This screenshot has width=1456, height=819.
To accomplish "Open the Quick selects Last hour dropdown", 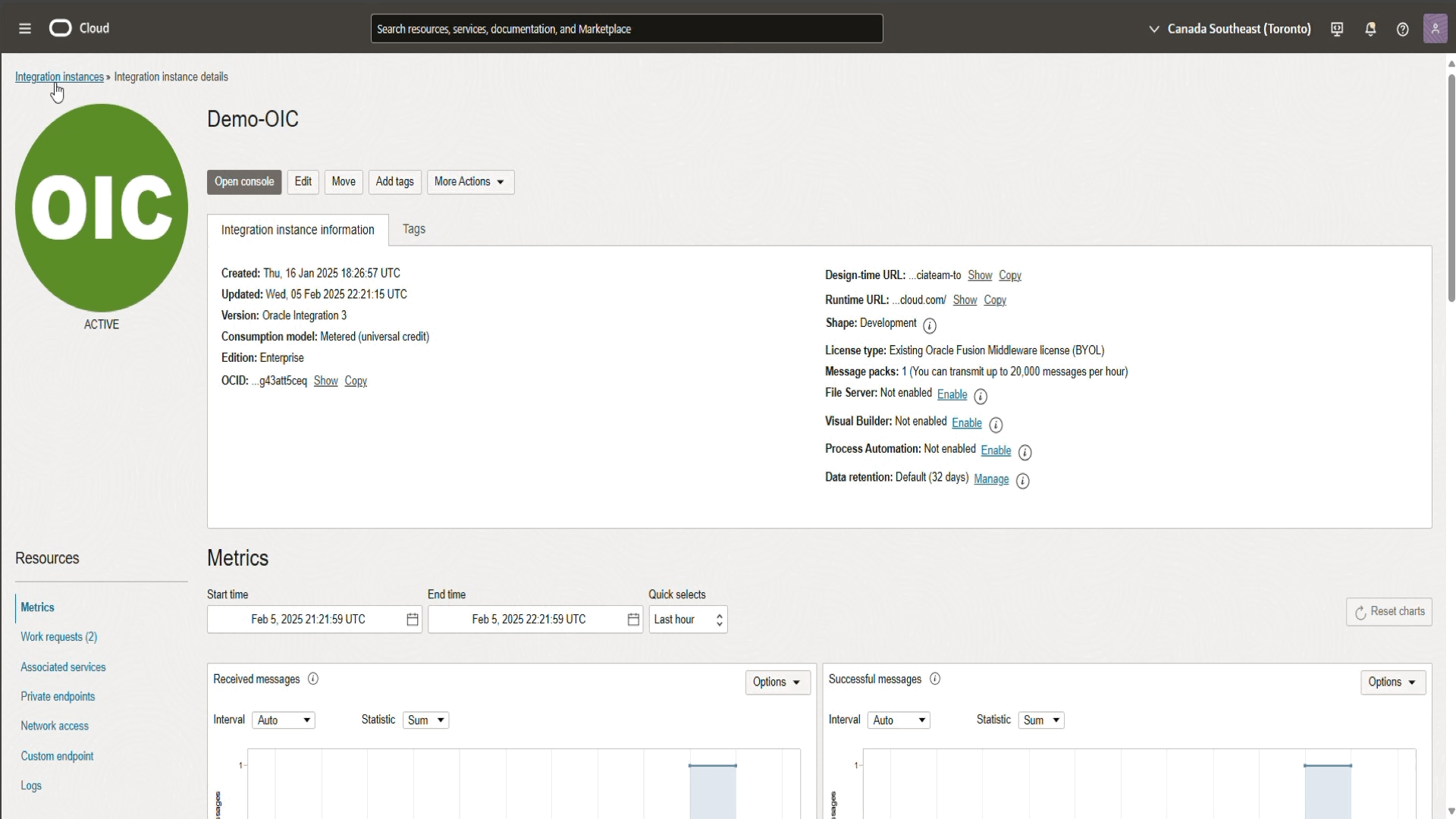I will [x=688, y=620].
